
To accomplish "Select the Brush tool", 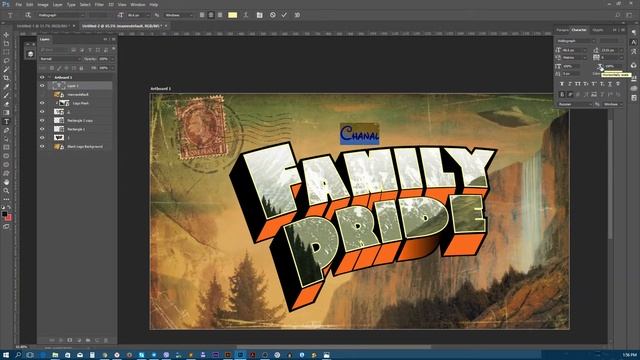I will click(6, 96).
